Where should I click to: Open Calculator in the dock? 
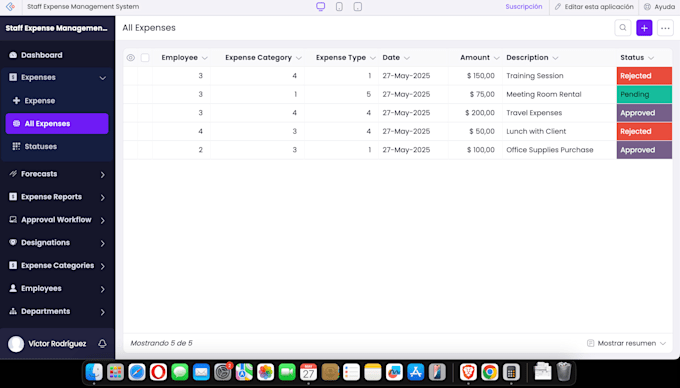pyautogui.click(x=511, y=372)
